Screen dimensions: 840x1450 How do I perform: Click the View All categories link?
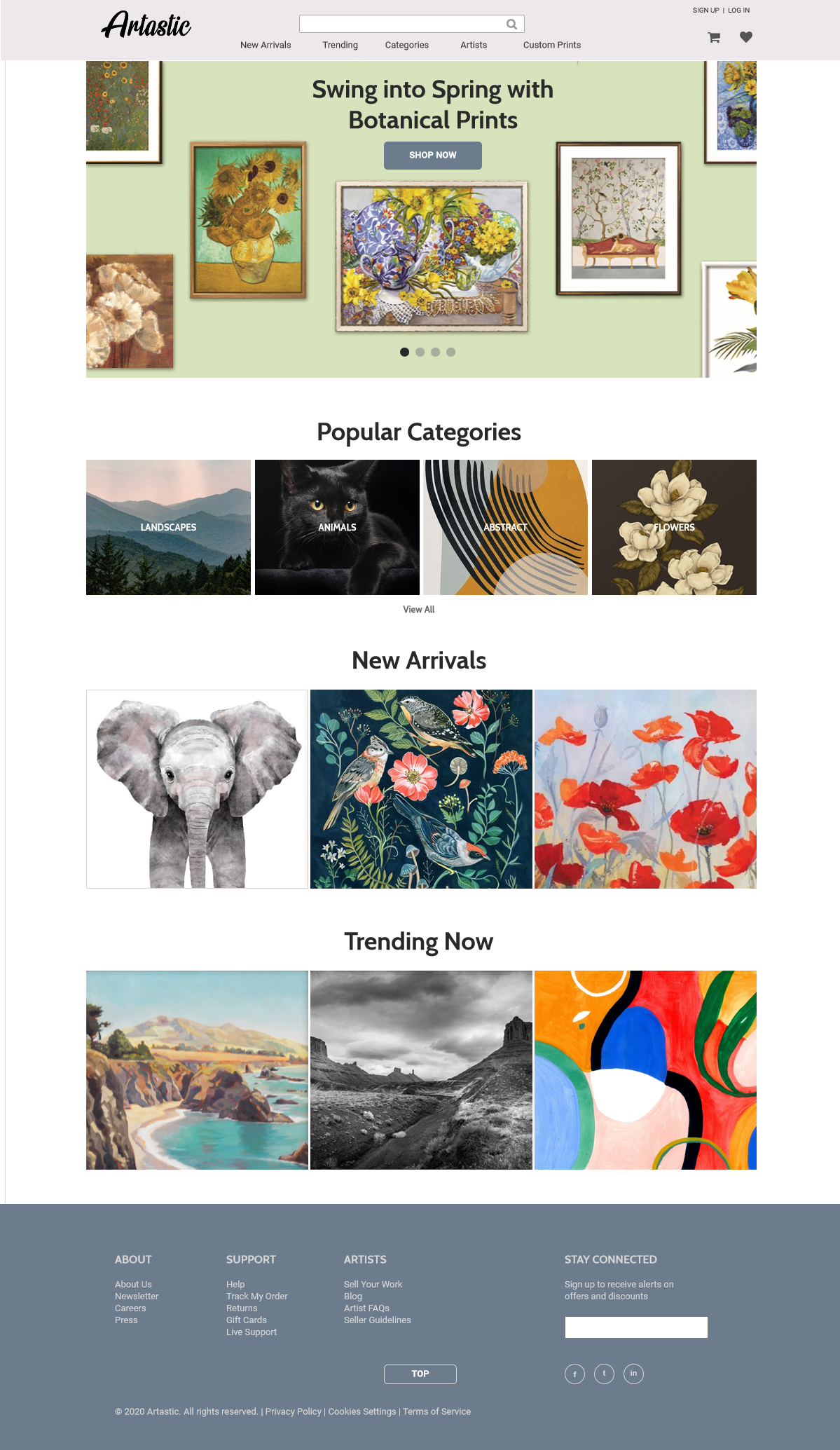point(419,610)
